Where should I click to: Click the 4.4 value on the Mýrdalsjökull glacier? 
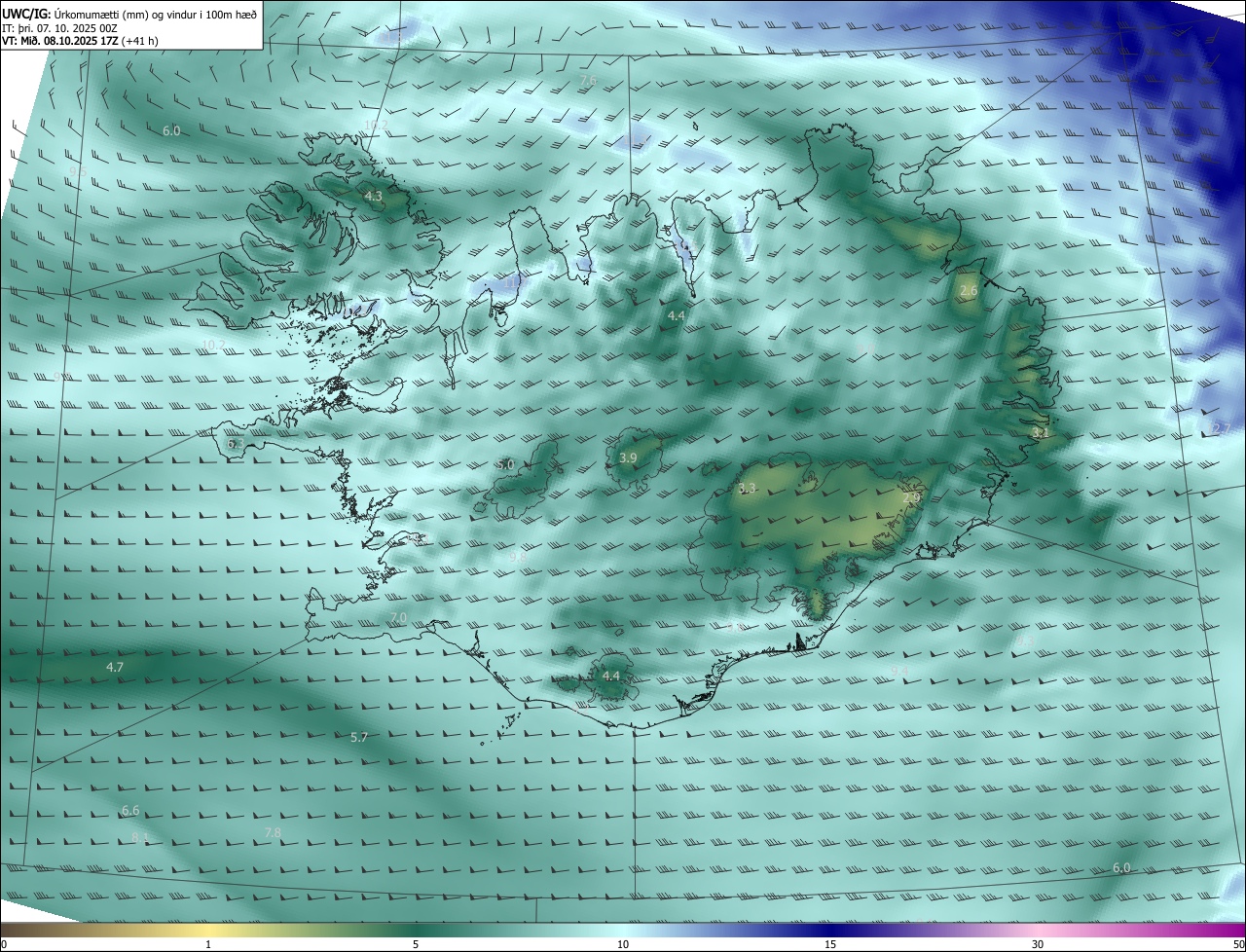[x=611, y=676]
